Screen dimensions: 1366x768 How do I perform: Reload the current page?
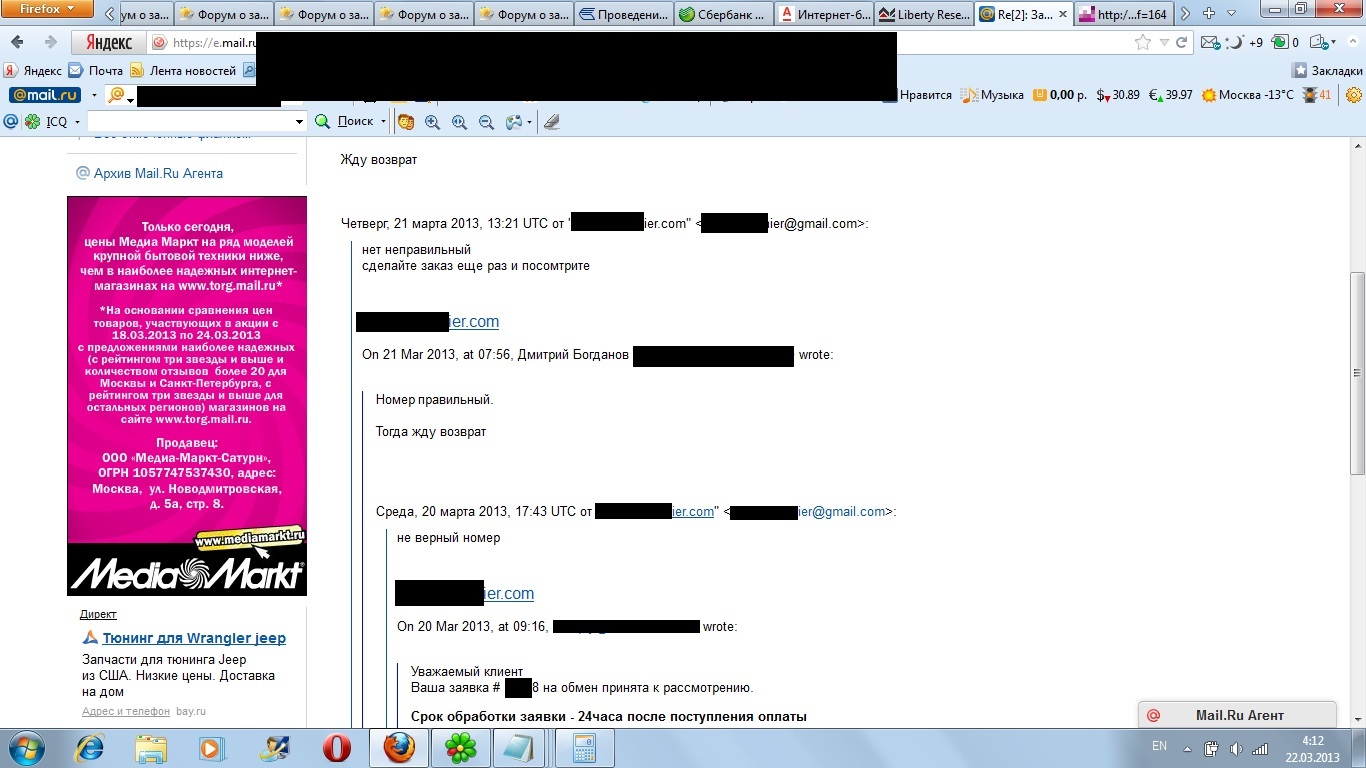[x=1181, y=43]
